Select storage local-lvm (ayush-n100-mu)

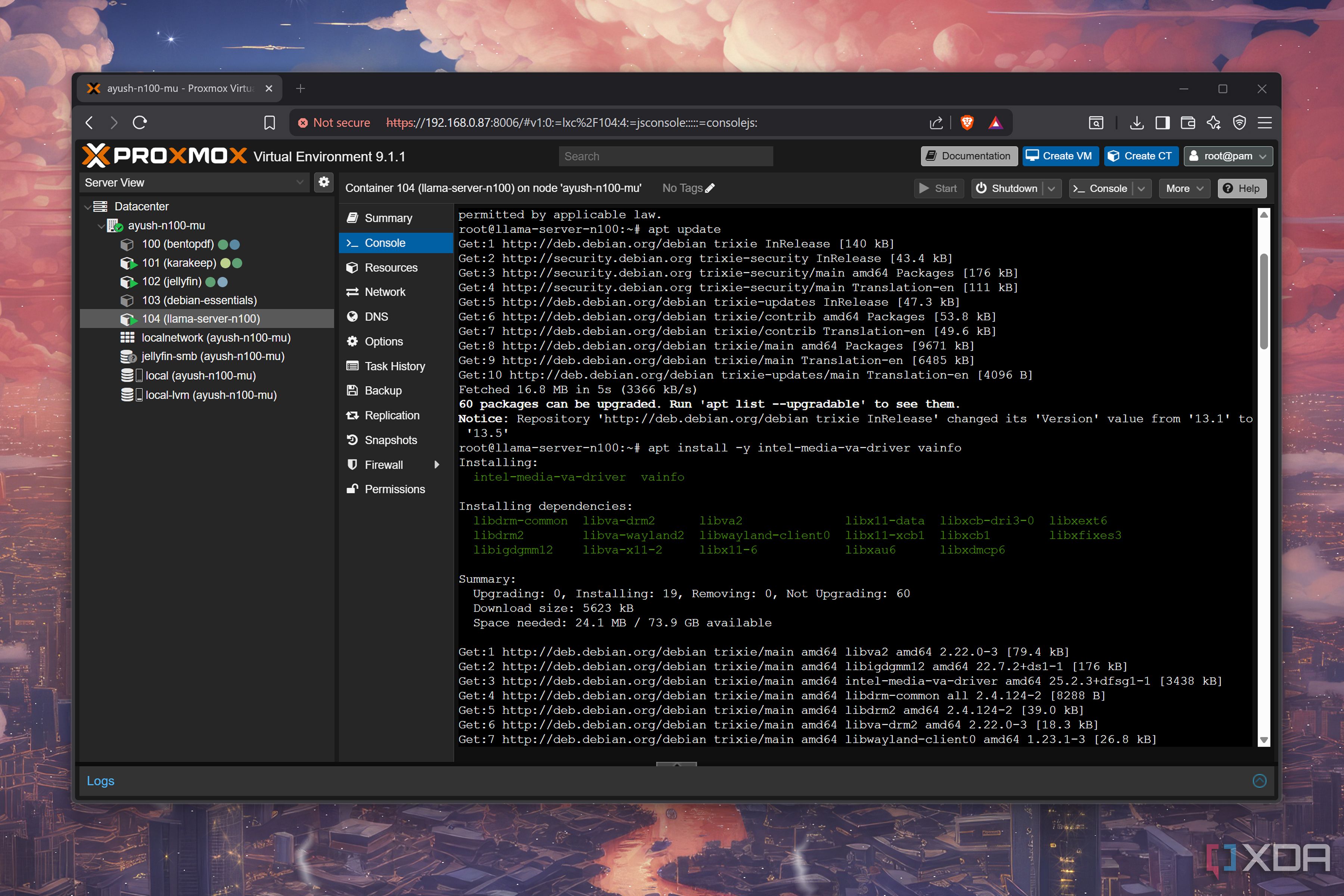[x=207, y=395]
